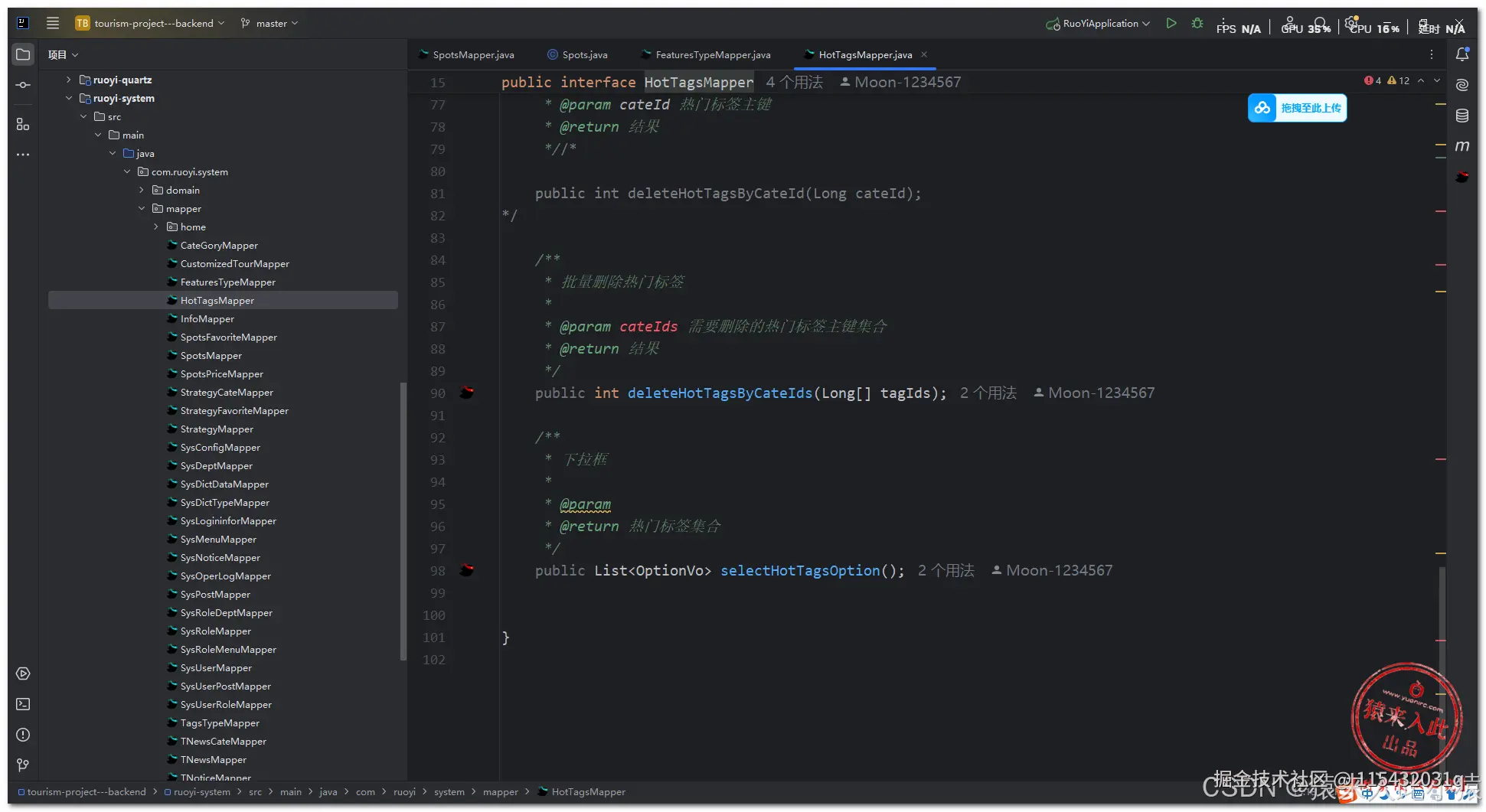Click the gutter icon on line 98
Image resolution: width=1486 pixels, height=812 pixels.
467,570
